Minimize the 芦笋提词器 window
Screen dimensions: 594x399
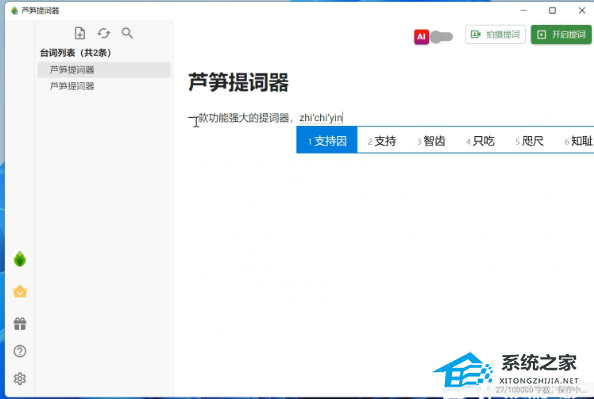click(524, 11)
